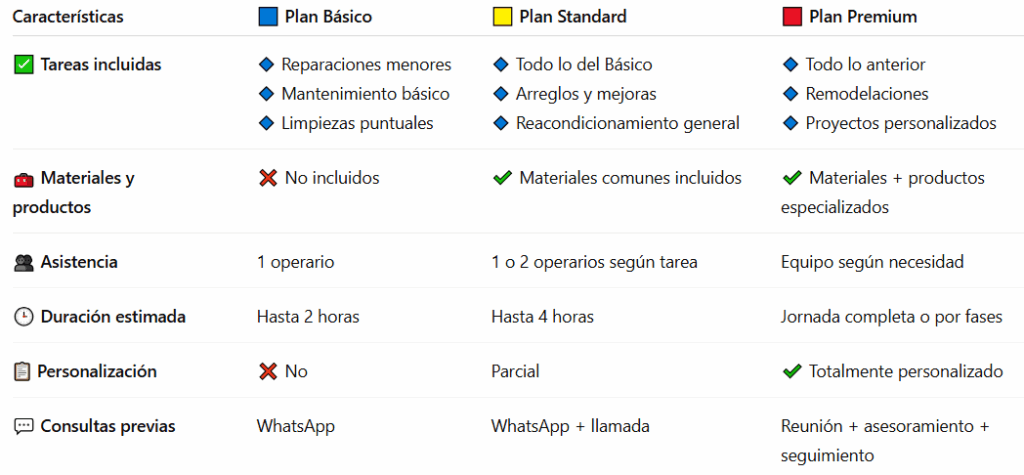
Task: Click the blue diamond beside Reparaciones menores
Action: [x=266, y=65]
